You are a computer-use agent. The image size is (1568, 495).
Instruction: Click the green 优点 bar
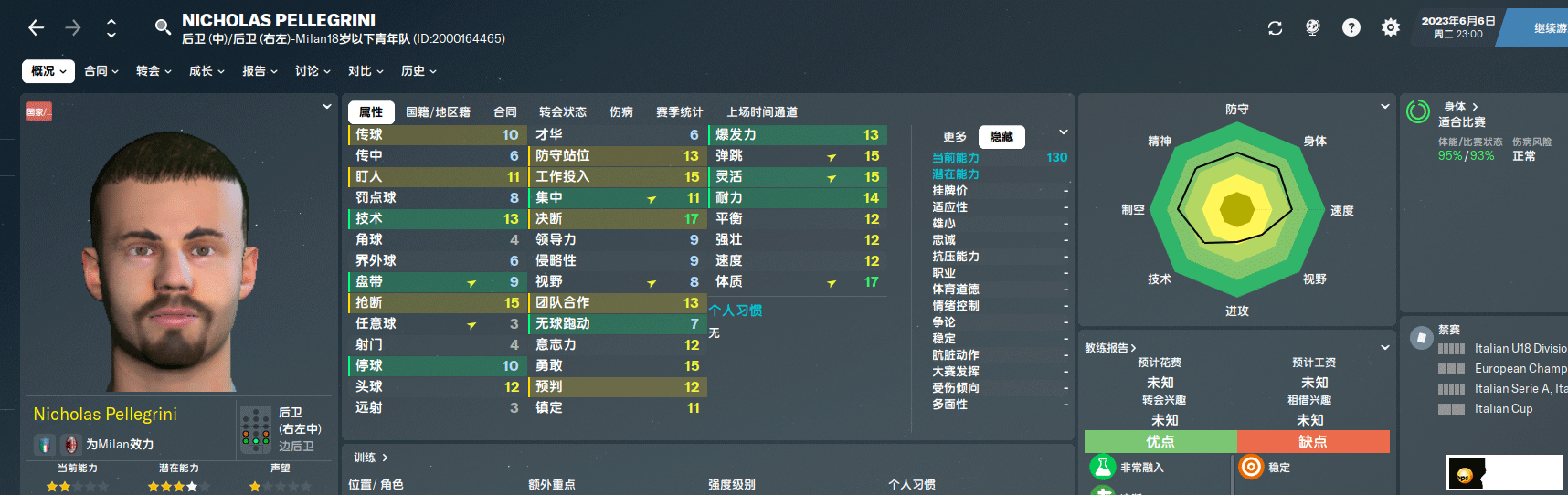1160,441
